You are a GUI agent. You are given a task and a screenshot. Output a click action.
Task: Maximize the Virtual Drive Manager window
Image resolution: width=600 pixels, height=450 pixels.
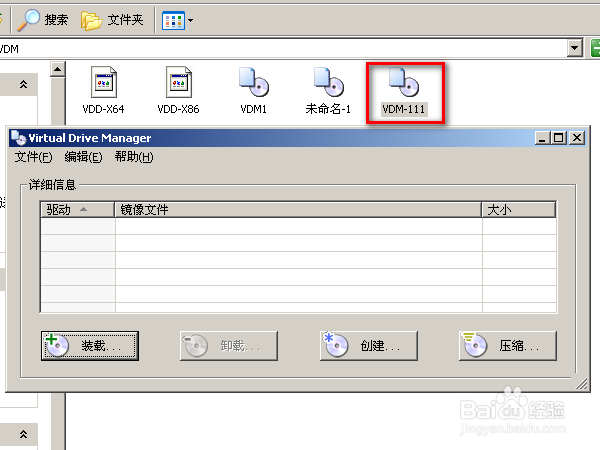pos(559,138)
